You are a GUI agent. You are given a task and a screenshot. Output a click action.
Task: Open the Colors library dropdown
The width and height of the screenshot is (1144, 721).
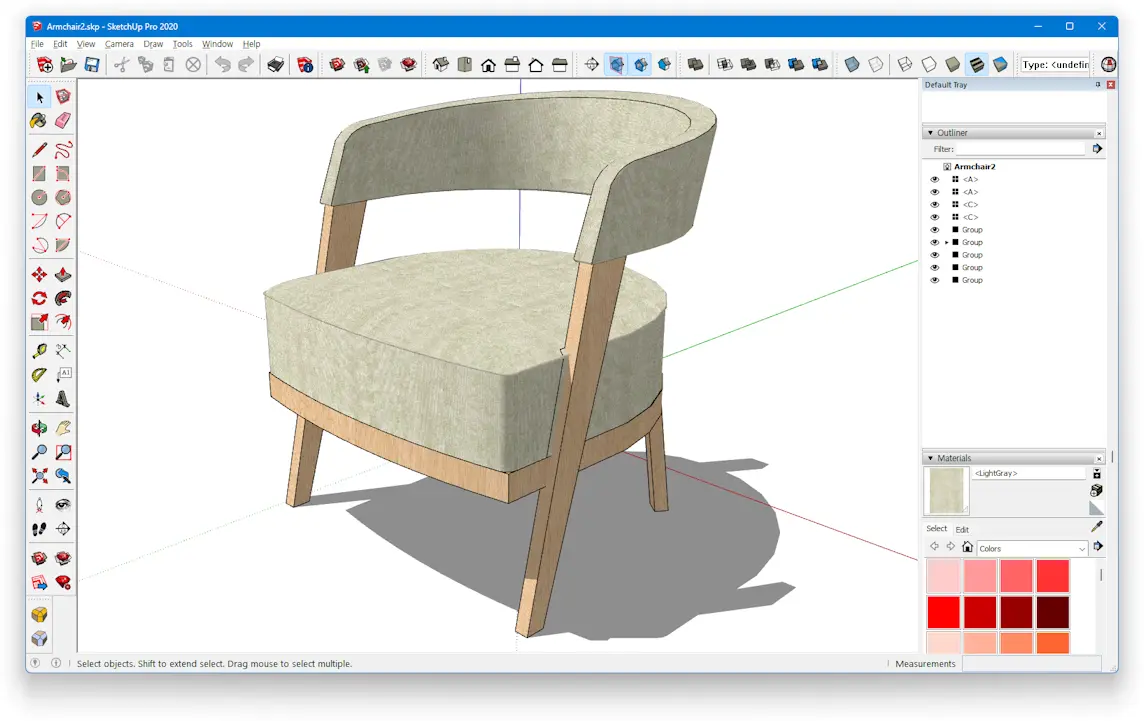point(1032,549)
